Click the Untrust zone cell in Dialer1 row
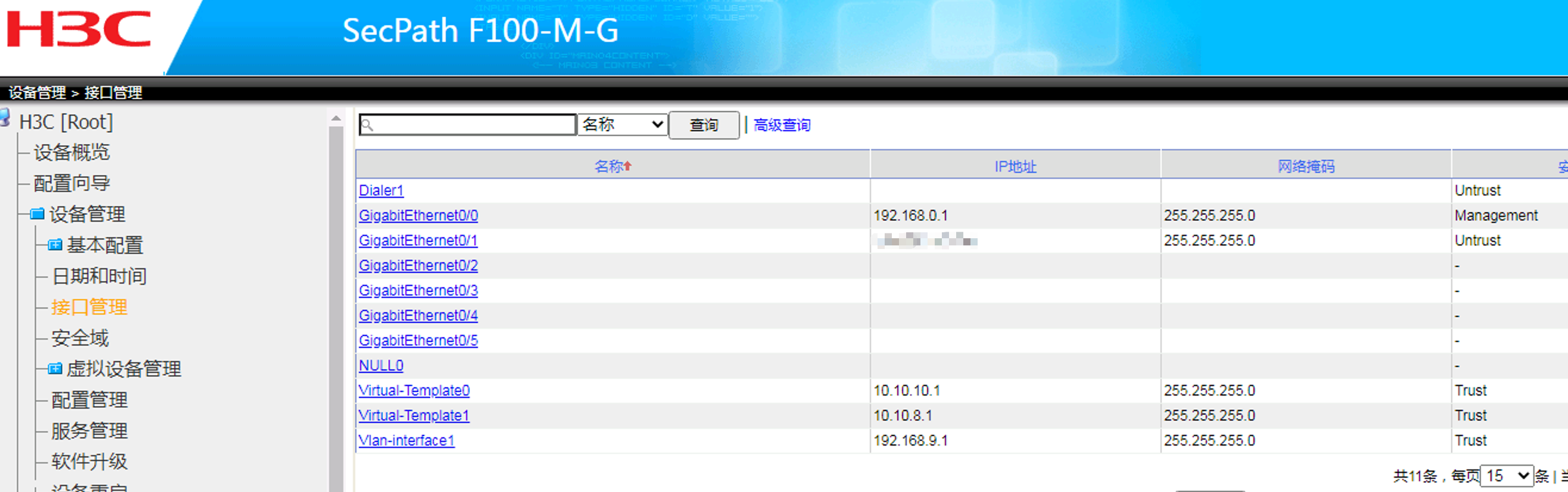 [x=1478, y=191]
